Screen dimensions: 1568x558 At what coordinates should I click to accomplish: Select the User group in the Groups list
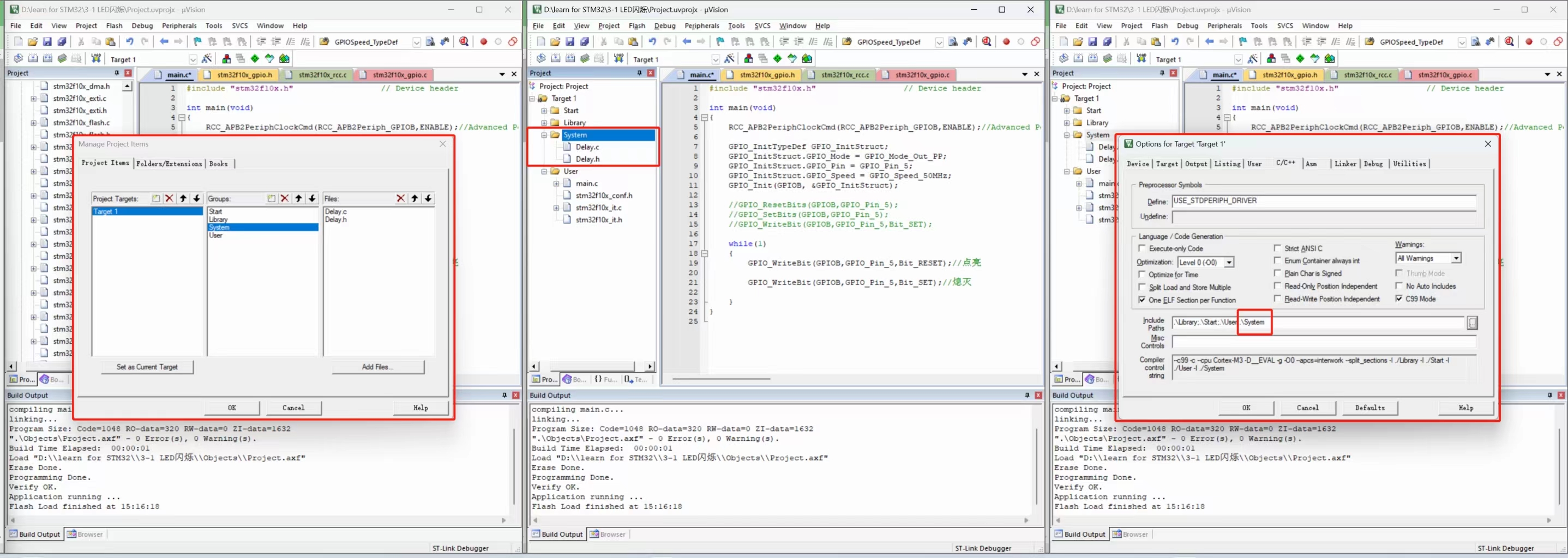215,235
